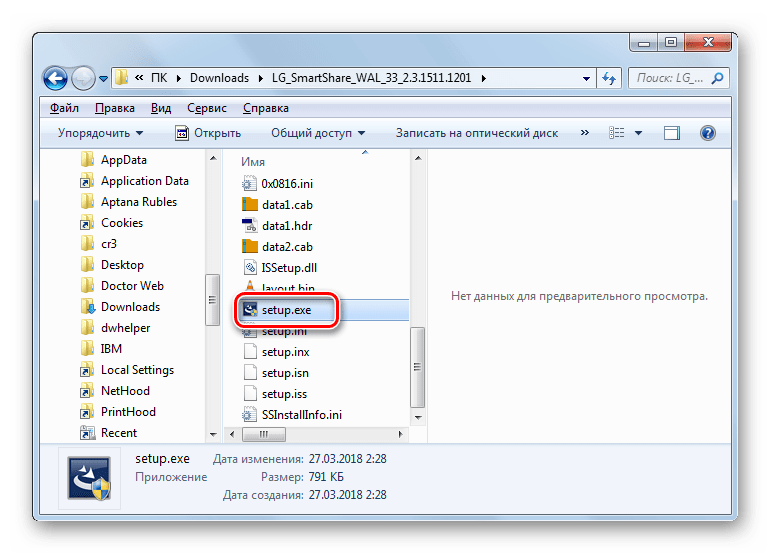The image size is (771, 554).
Task: Click the navigation tree scroll down arrow
Action: click(x=213, y=435)
